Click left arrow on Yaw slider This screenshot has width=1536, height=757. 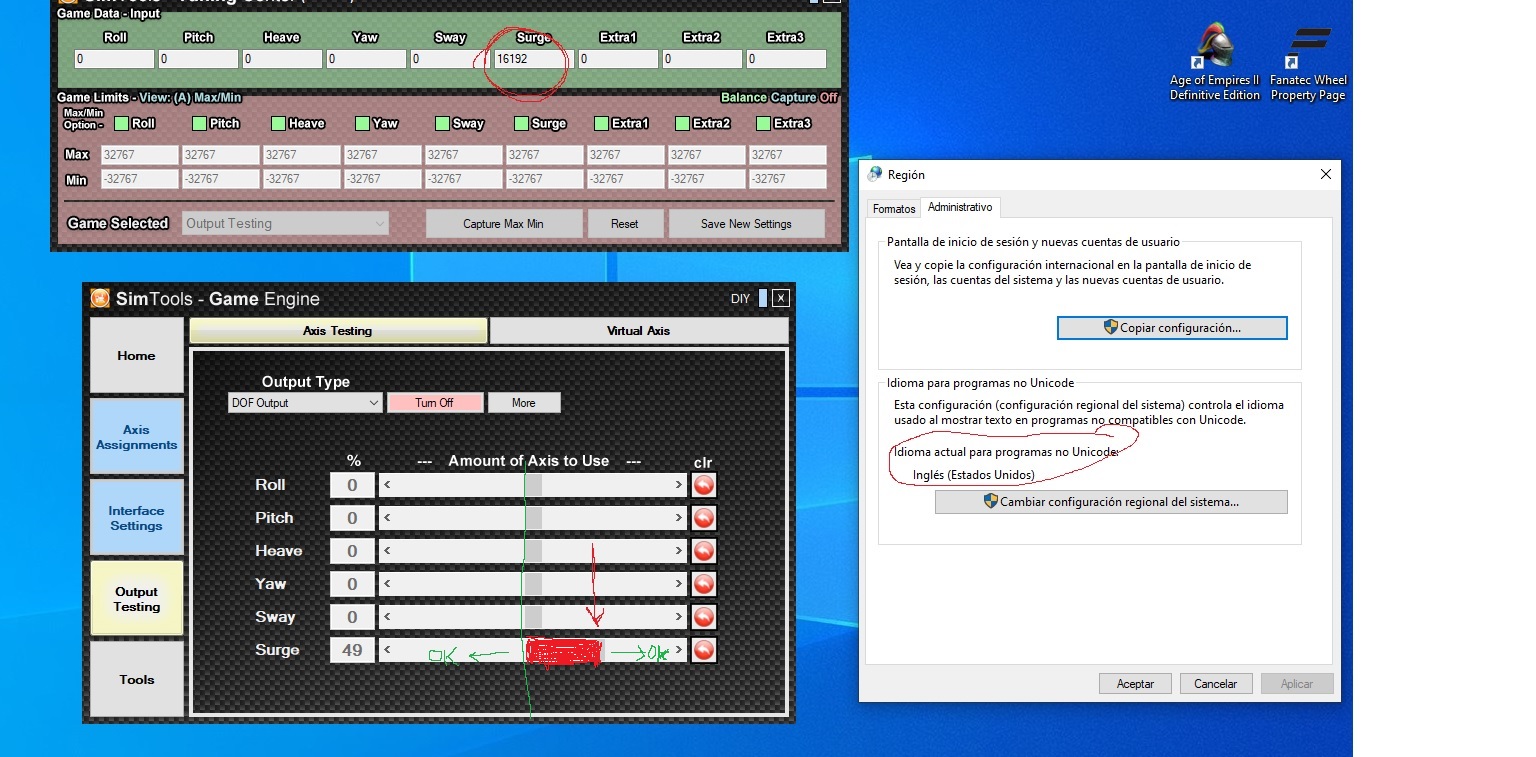[388, 584]
